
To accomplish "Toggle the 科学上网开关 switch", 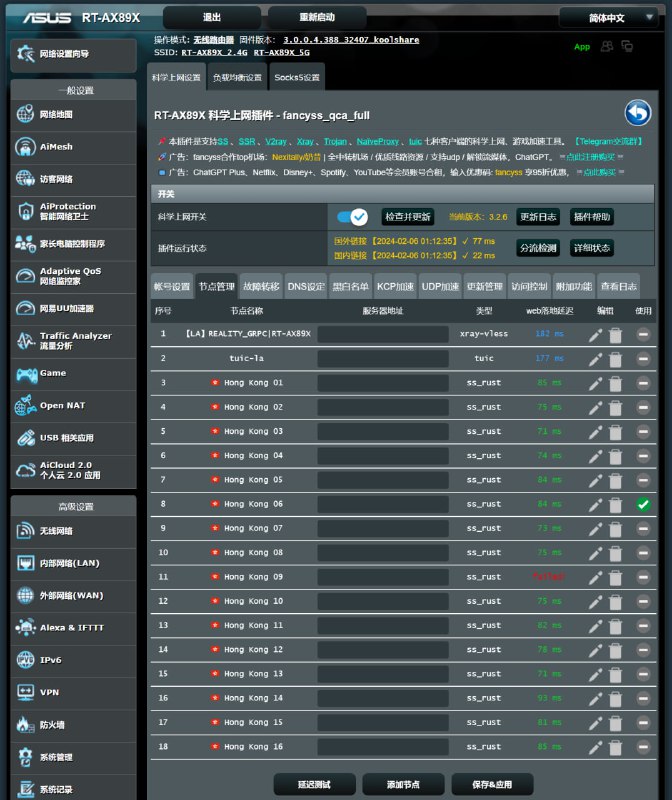I will (x=352, y=217).
